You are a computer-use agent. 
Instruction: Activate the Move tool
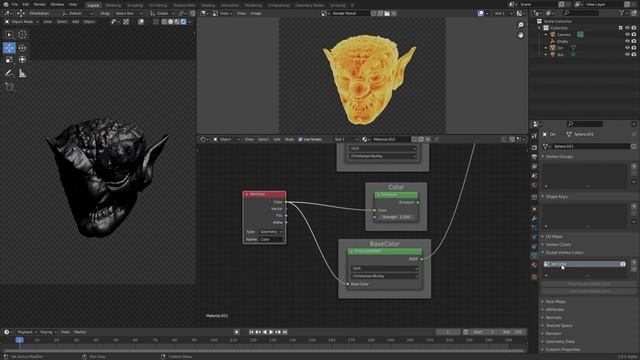(9, 48)
